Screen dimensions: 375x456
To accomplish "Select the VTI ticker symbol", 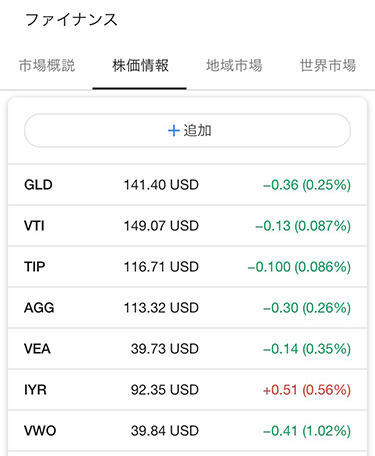I will [34, 226].
